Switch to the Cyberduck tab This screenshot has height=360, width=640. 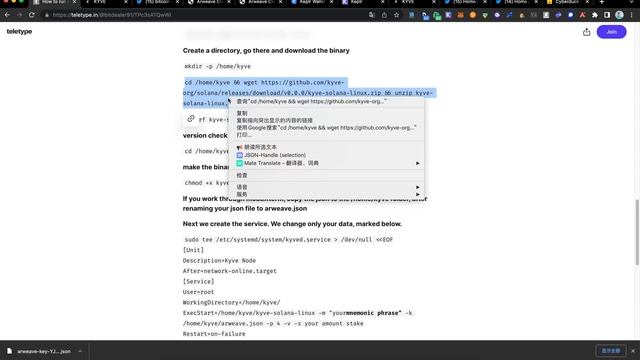click(x=567, y=2)
